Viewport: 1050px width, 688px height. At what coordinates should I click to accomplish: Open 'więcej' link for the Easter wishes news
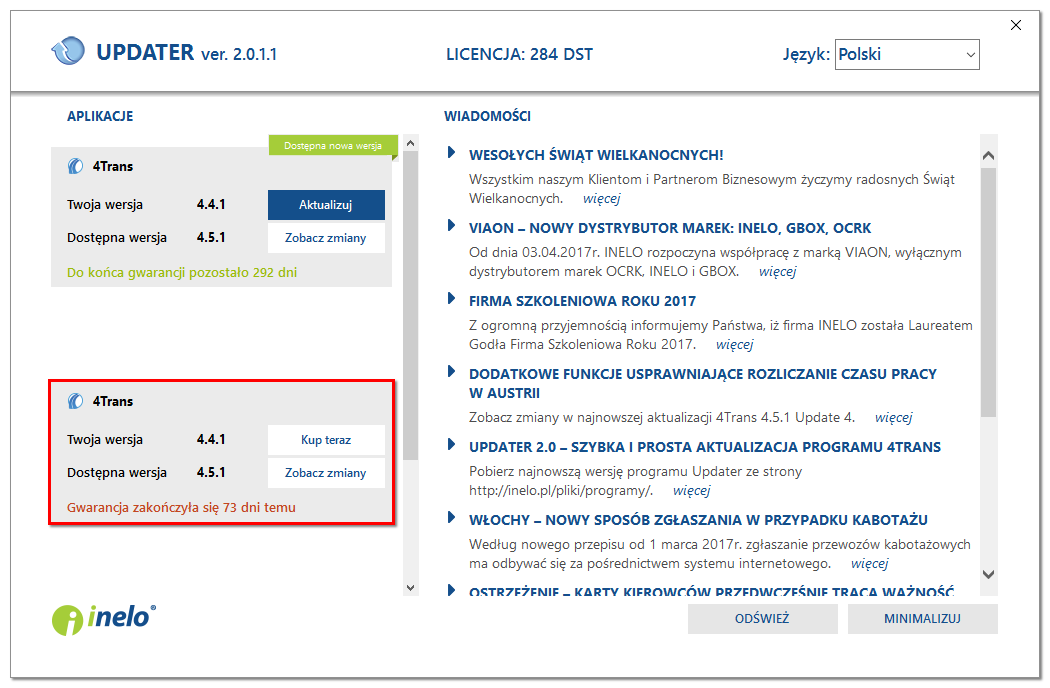coord(601,198)
